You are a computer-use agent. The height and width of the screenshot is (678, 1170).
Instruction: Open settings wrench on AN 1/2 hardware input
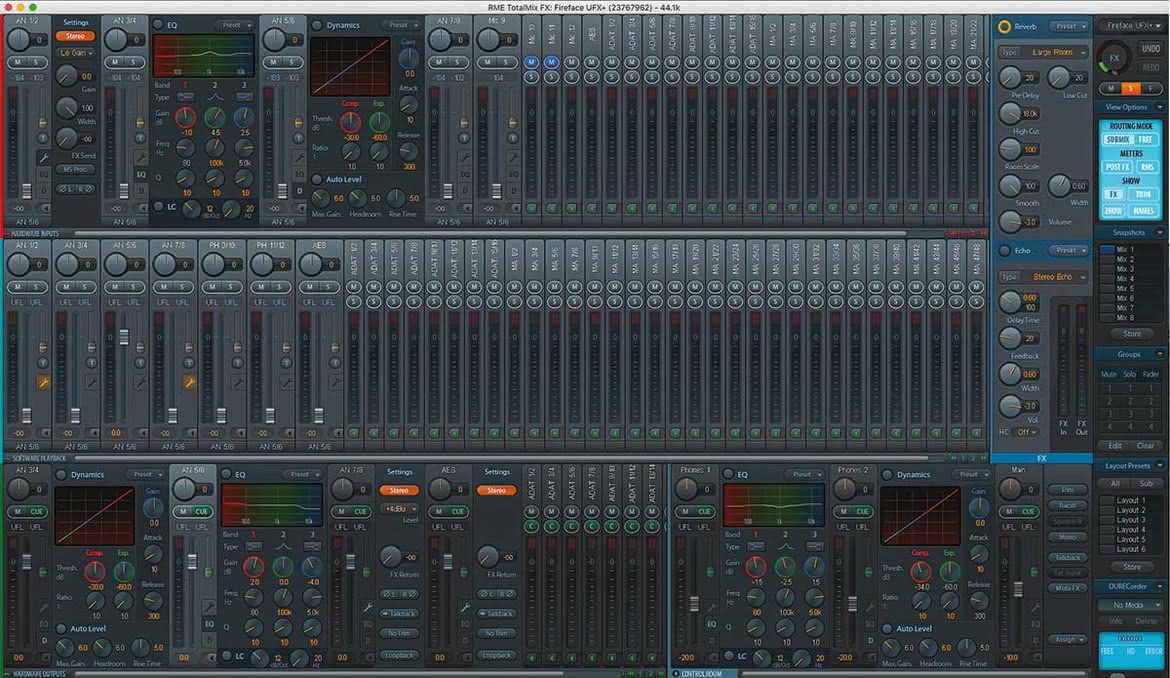[44, 157]
